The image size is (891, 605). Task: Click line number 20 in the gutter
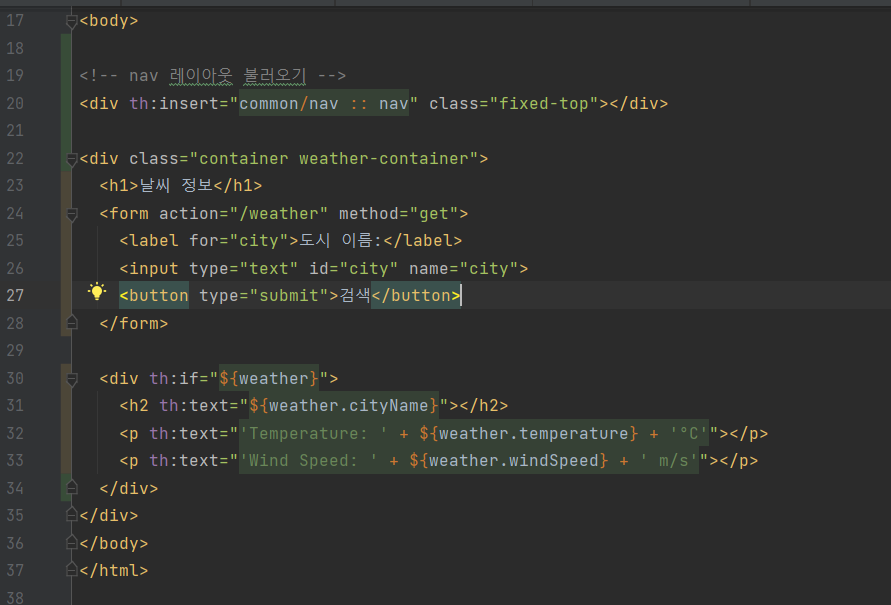pyautogui.click(x=15, y=103)
